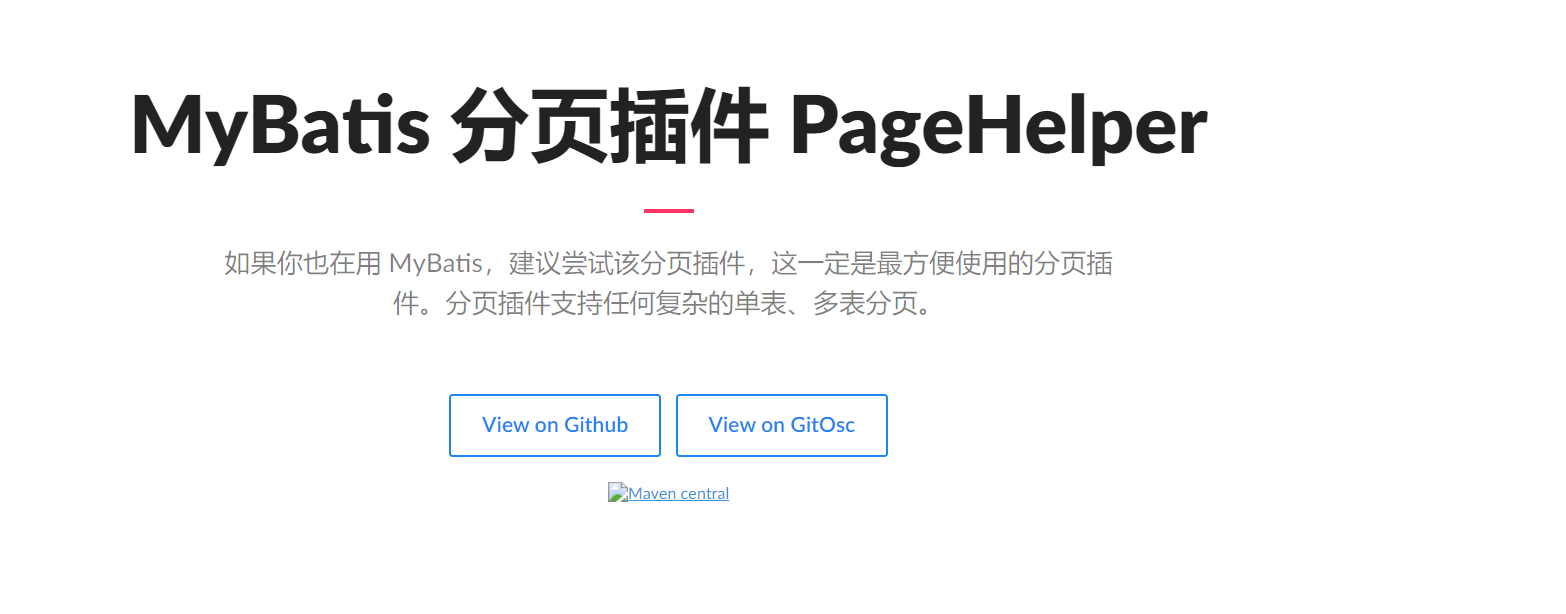Click the word GitOsc inside its button

pyautogui.click(x=823, y=425)
